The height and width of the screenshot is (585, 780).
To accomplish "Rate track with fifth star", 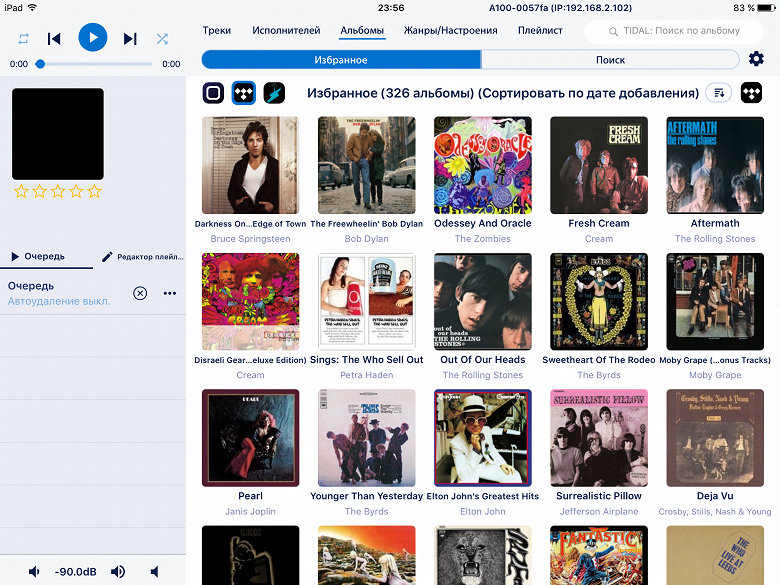I will click(x=95, y=191).
